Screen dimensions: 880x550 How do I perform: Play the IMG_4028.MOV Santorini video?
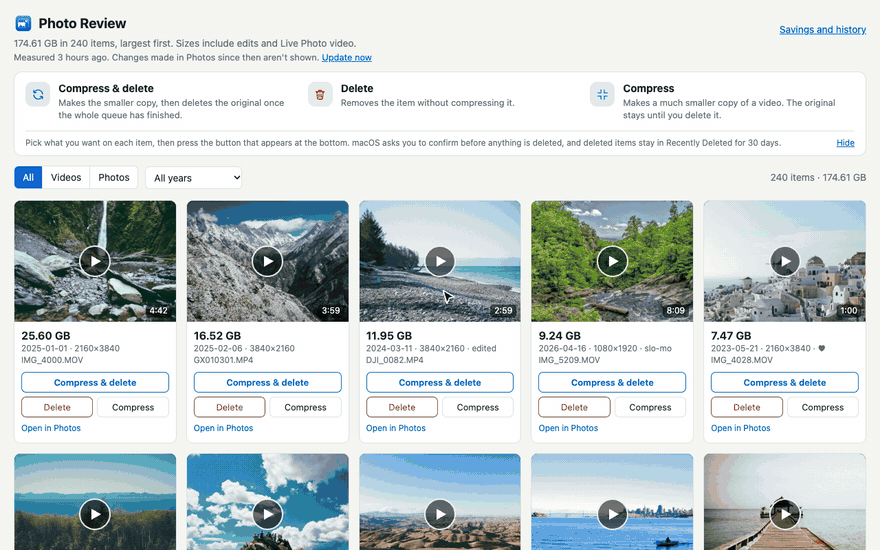pyautogui.click(x=785, y=262)
